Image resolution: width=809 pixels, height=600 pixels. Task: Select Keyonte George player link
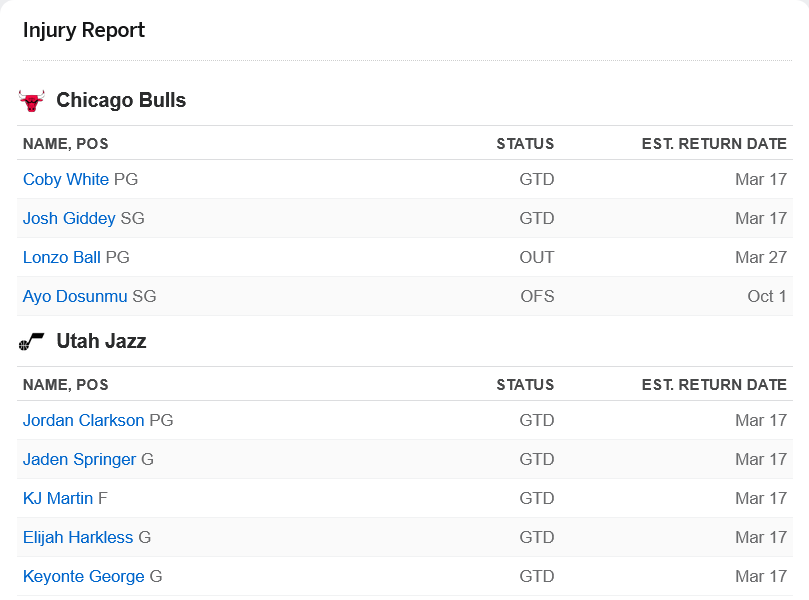(84, 576)
